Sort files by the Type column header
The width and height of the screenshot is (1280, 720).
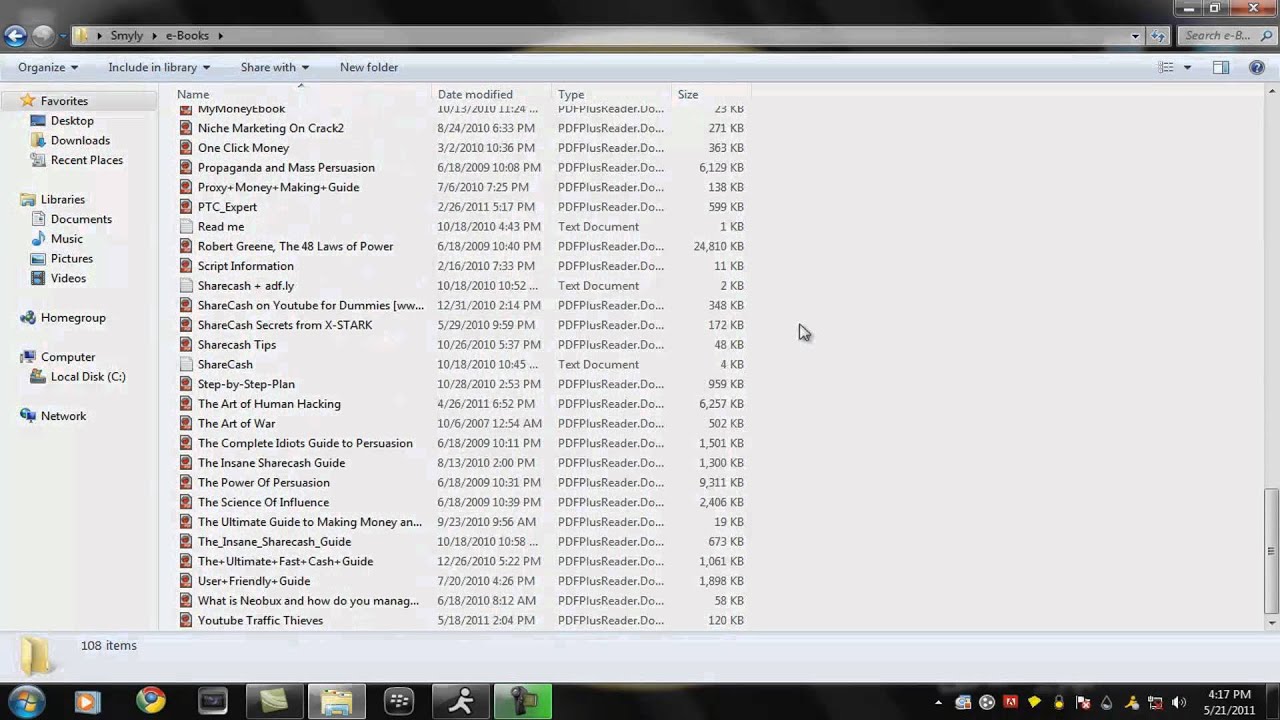611,94
